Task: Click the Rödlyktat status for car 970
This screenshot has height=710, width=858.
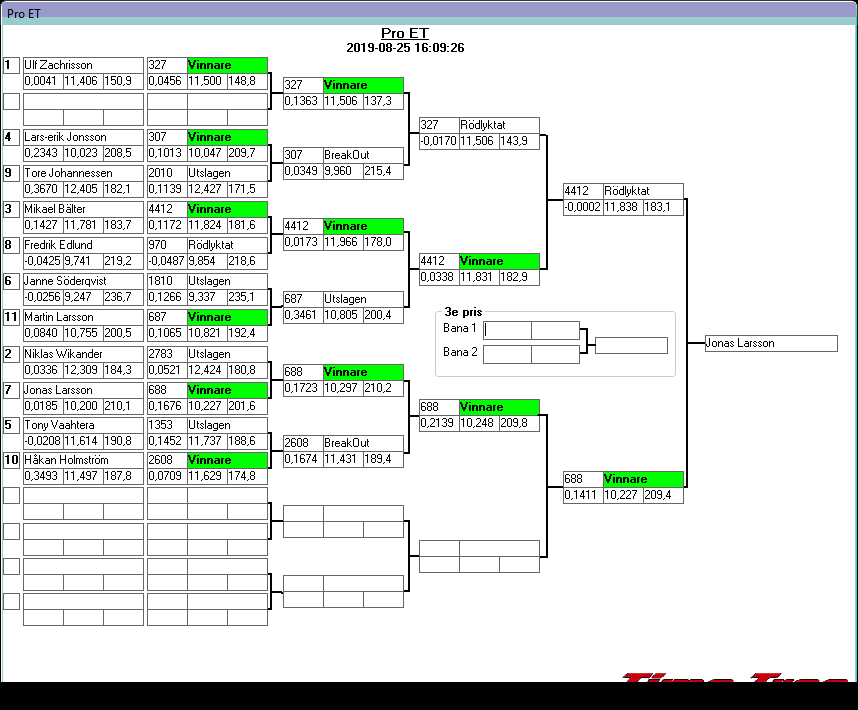Action: point(227,245)
